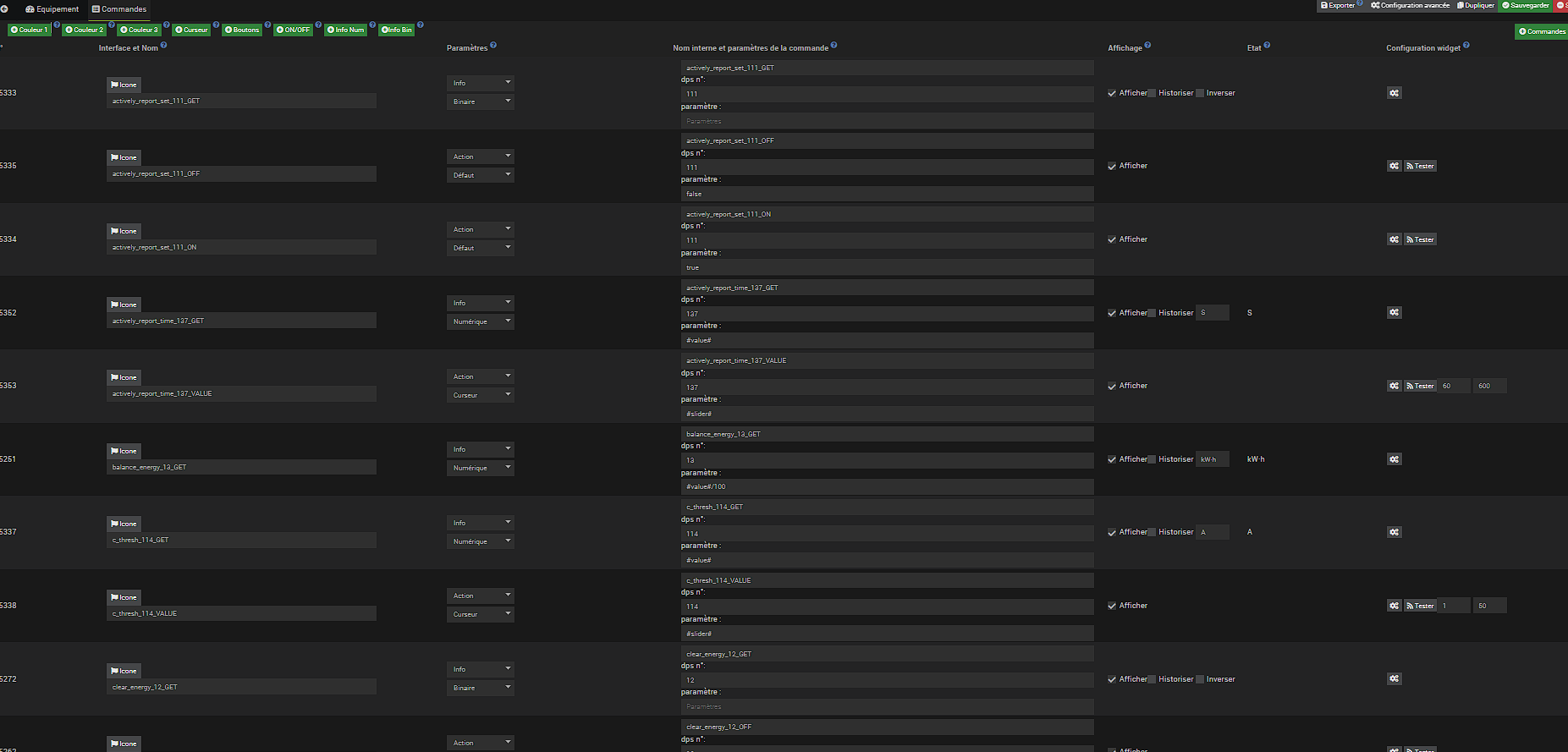Image resolution: width=1568 pixels, height=752 pixels.
Task: Open help icon beside Configuration widget header
Action: [x=1466, y=46]
